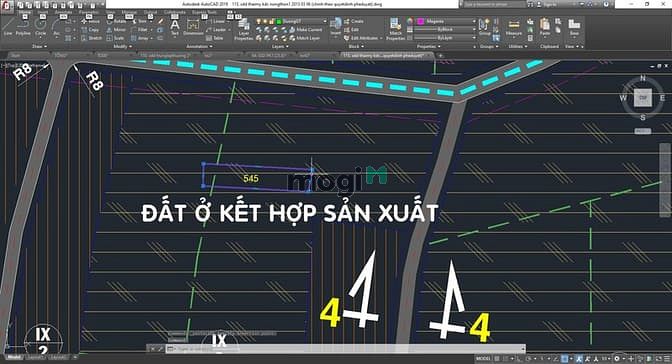Switch to the Home ribbon tab
The image size is (672, 364).
25,12
